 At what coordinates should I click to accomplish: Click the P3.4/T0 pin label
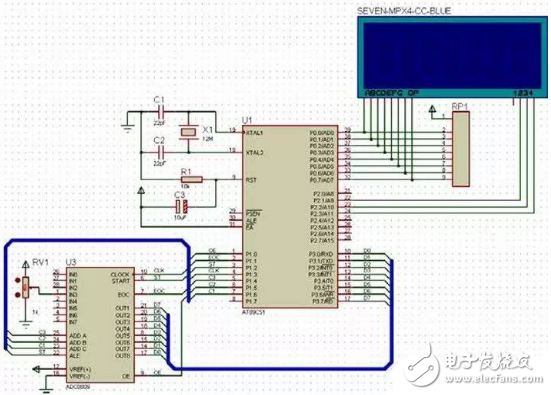point(323,281)
